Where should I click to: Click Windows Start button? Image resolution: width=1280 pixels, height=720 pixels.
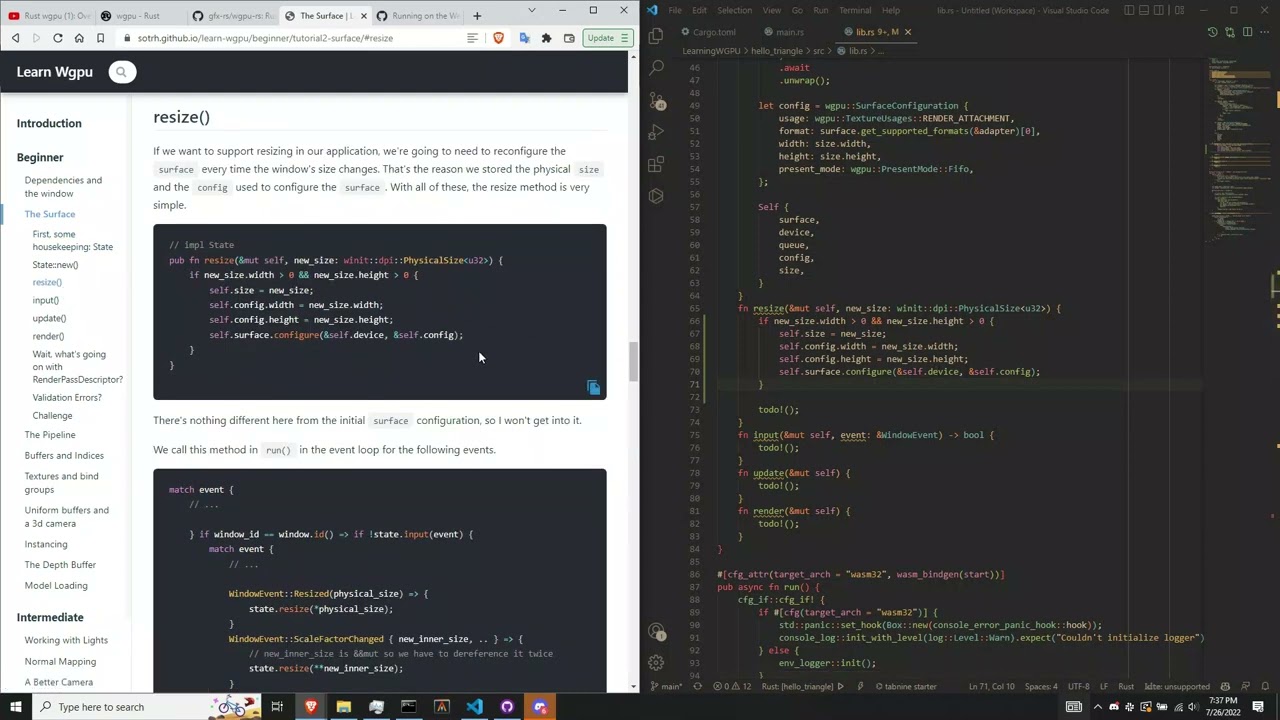(15, 707)
